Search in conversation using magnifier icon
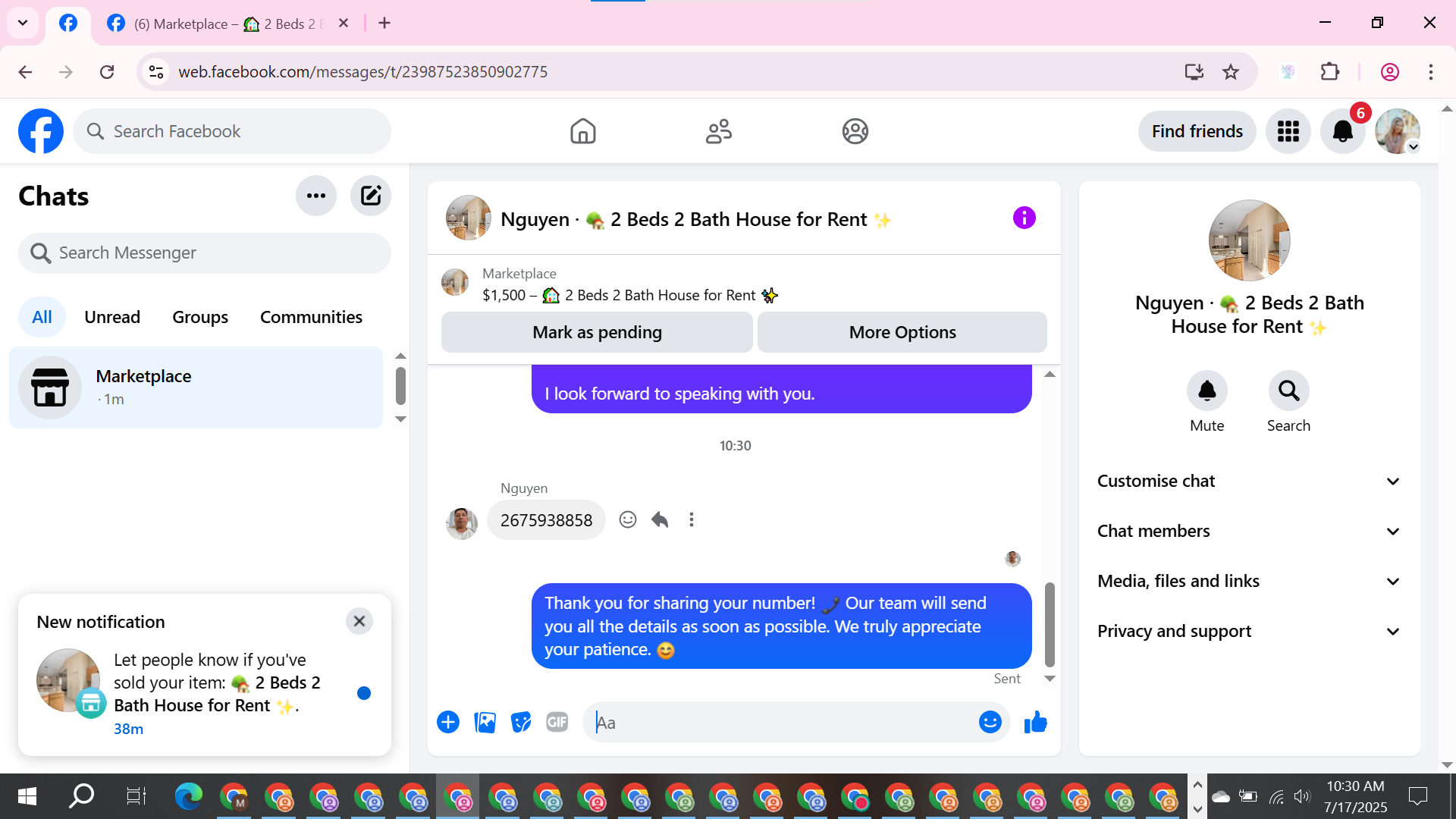Screen dimensions: 1456x819 [x=1288, y=391]
